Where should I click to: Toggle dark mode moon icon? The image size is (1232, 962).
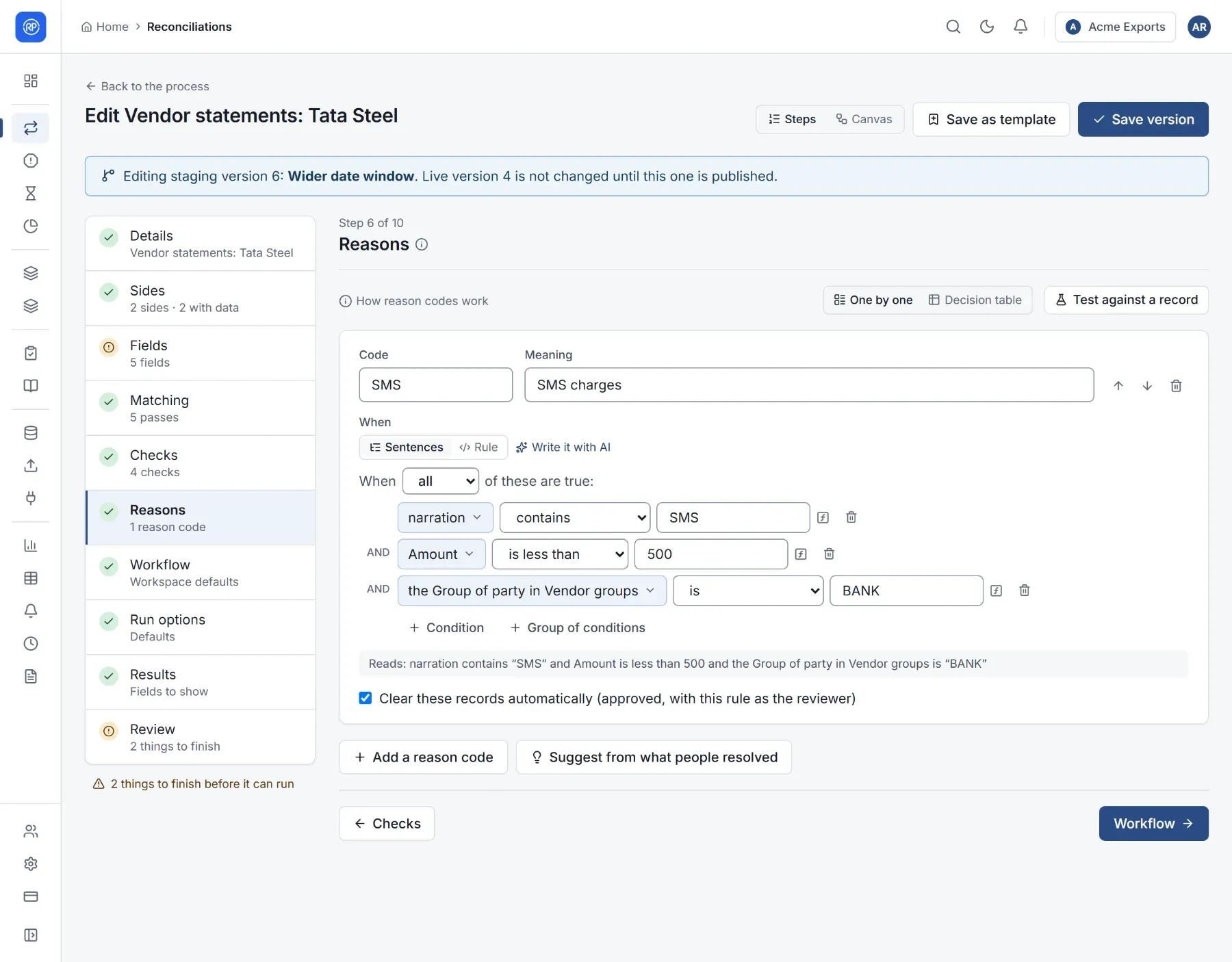point(986,27)
